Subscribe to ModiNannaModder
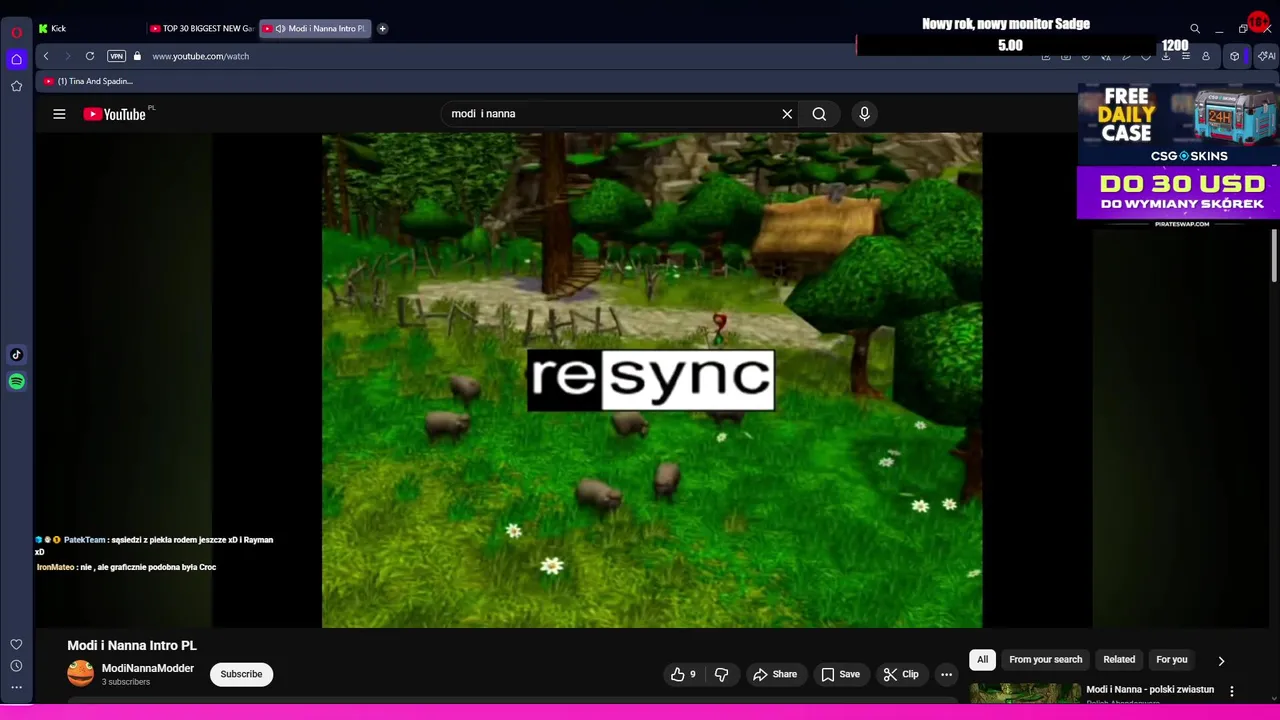1280x720 pixels. pos(241,674)
